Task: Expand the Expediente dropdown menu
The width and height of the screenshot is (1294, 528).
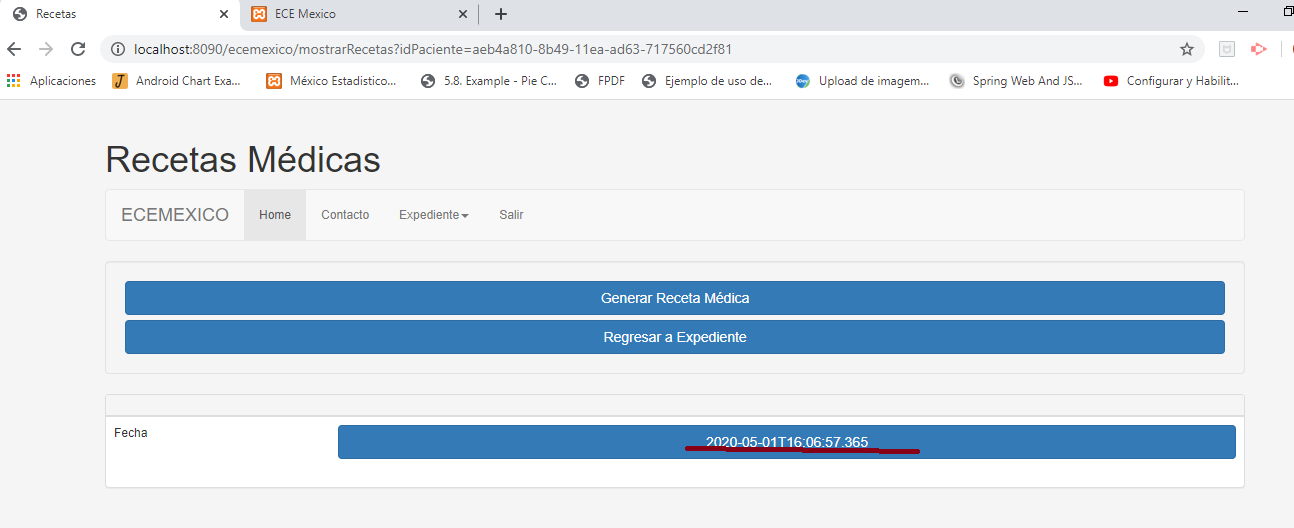Action: click(x=434, y=215)
